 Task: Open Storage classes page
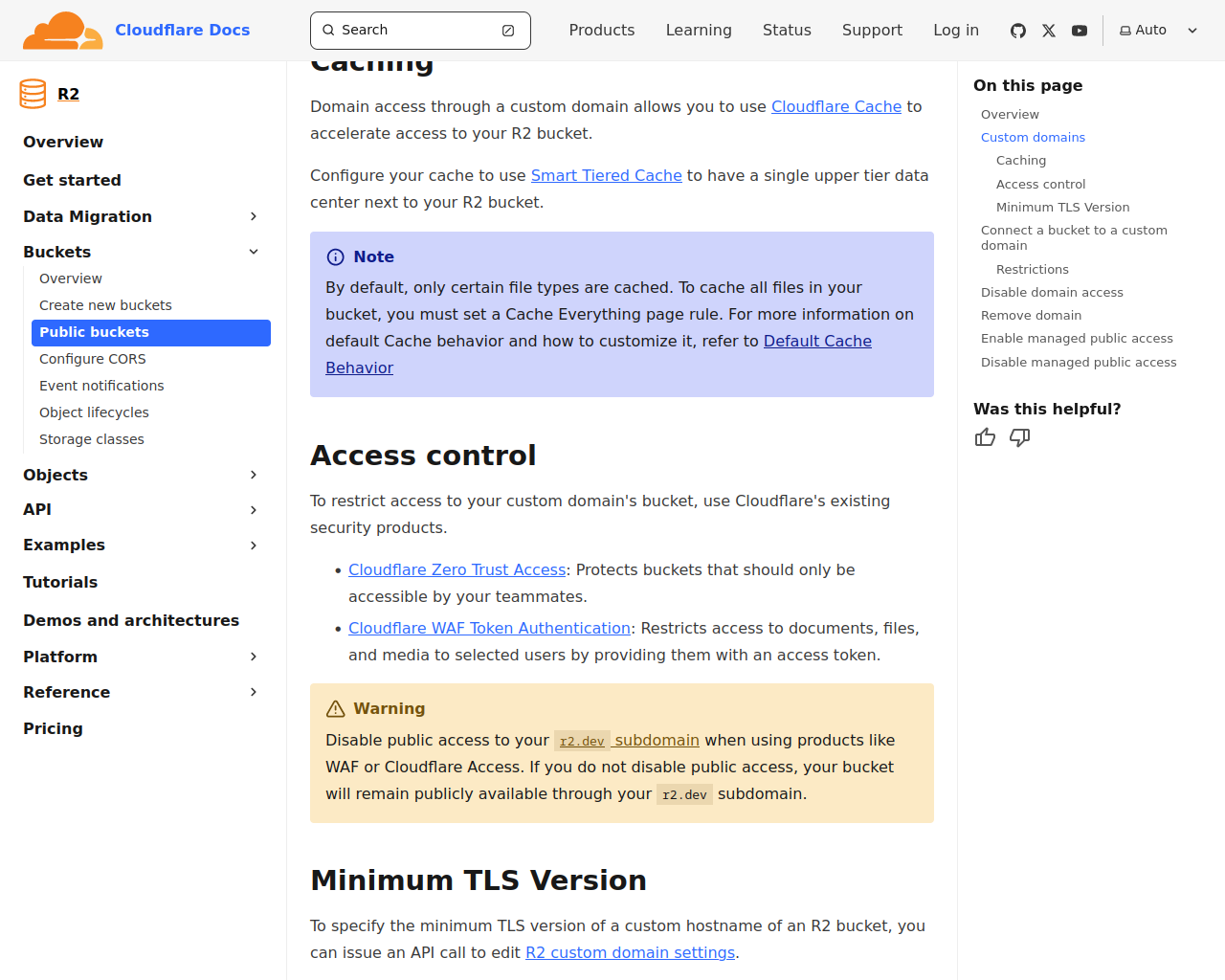click(x=92, y=439)
